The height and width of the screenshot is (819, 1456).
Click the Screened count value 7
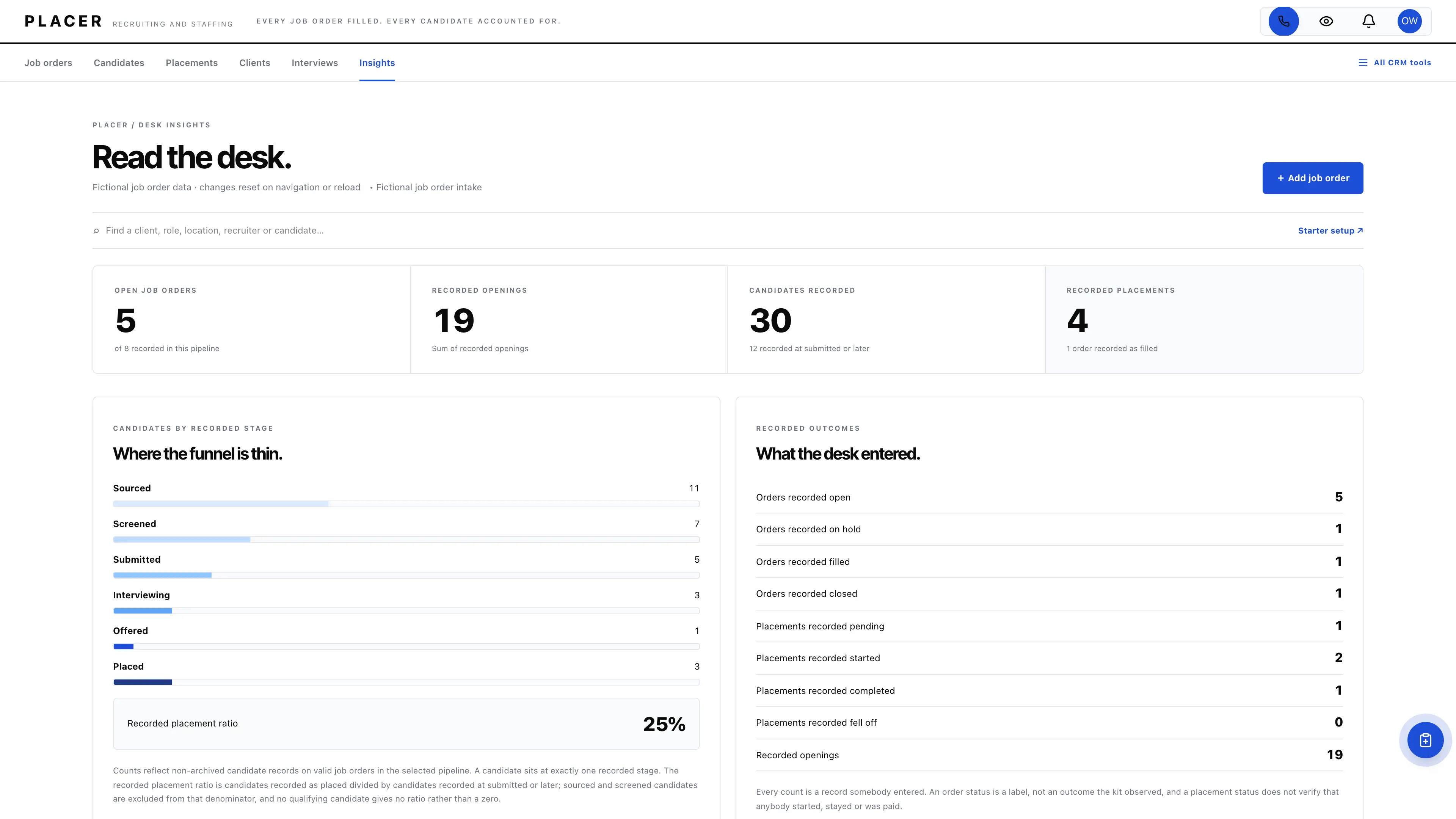coord(697,524)
